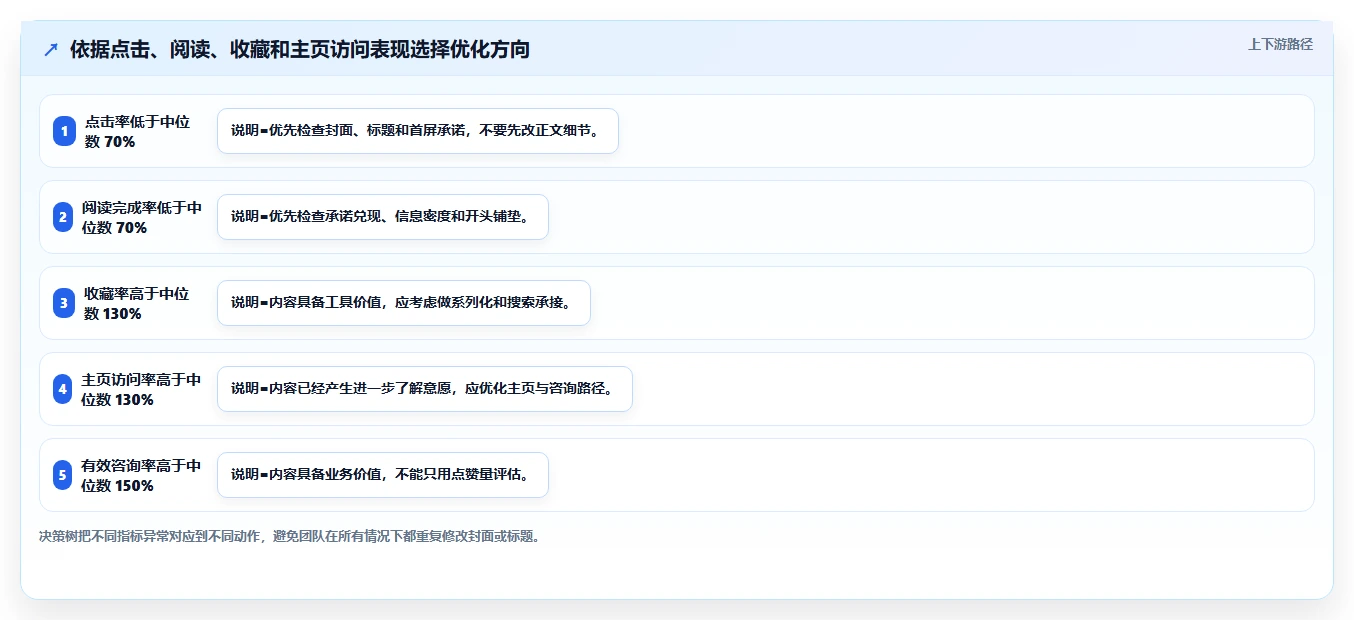
Task: Click the 有效咨询率高于中位数 150% label
Action: coord(141,475)
